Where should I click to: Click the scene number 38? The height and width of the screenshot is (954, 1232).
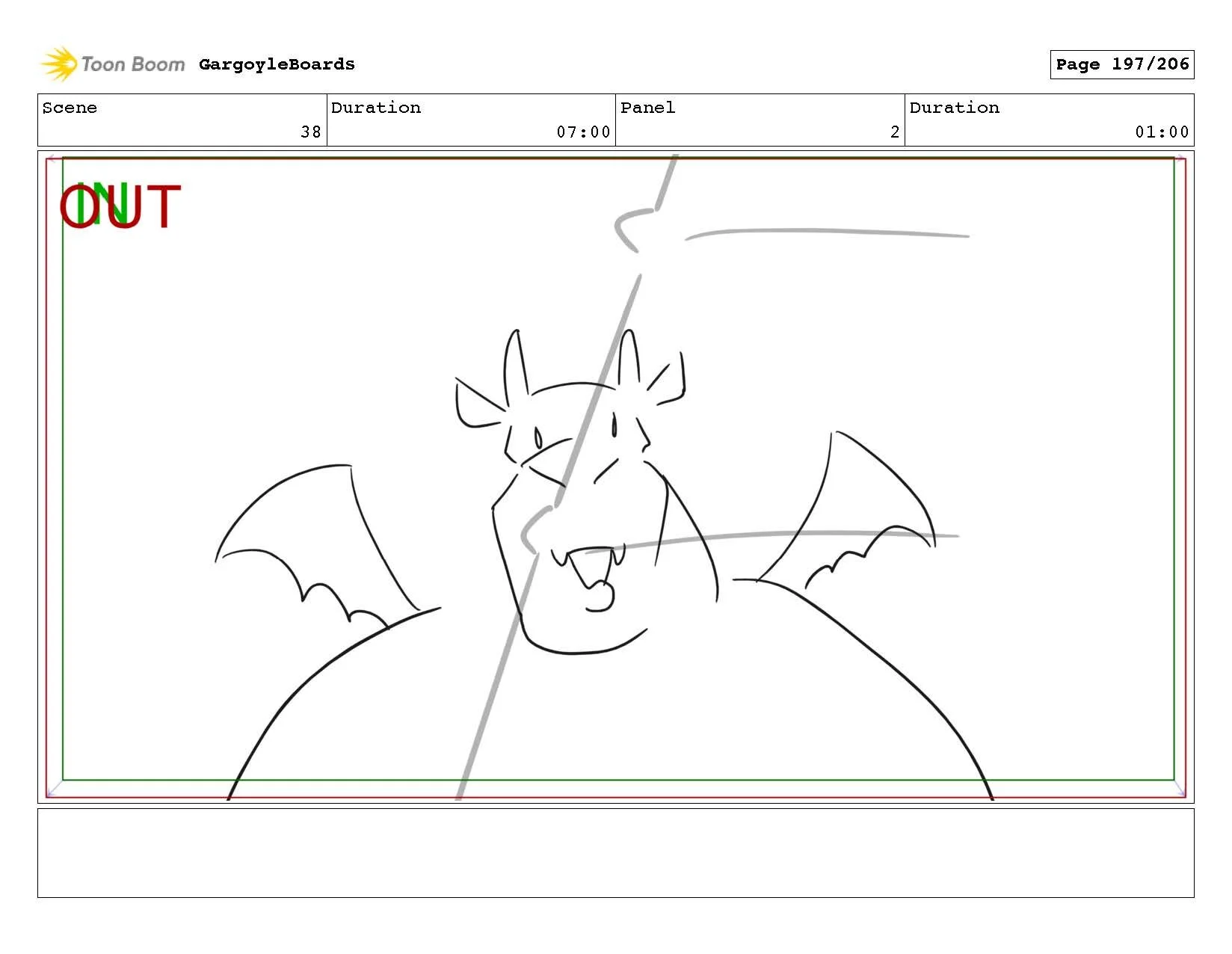click(311, 132)
